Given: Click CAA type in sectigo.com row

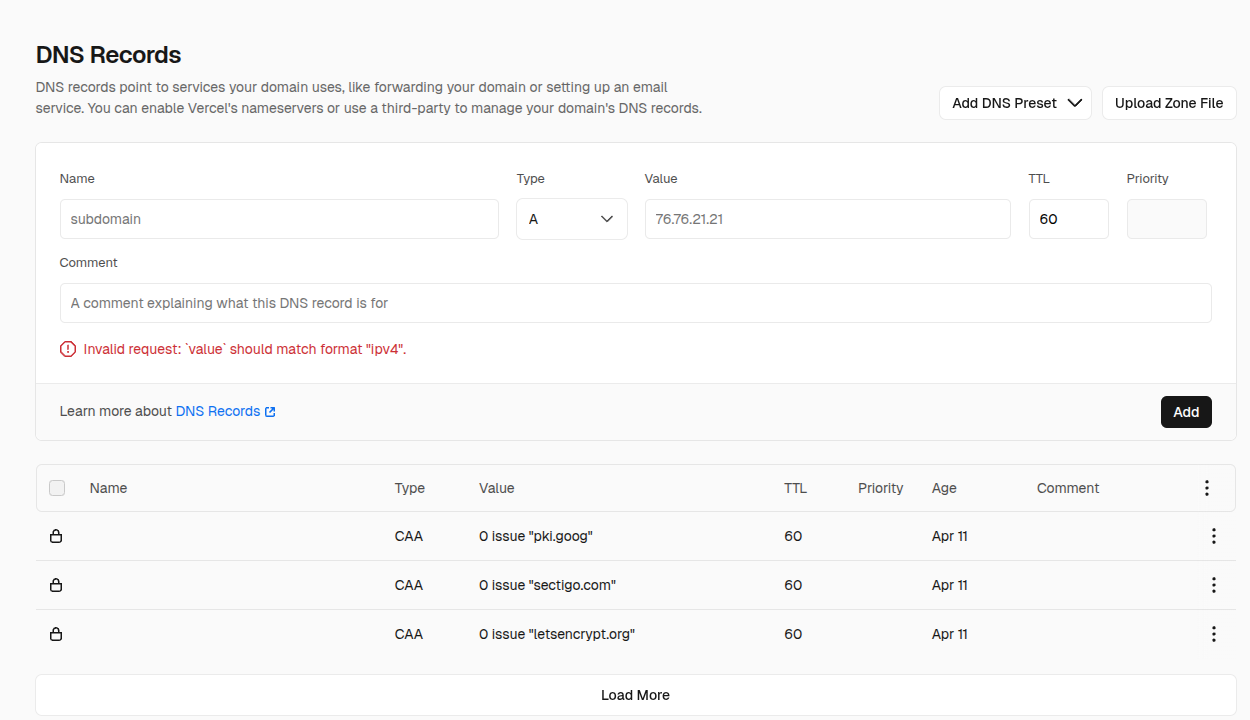Looking at the screenshot, I should coord(409,585).
